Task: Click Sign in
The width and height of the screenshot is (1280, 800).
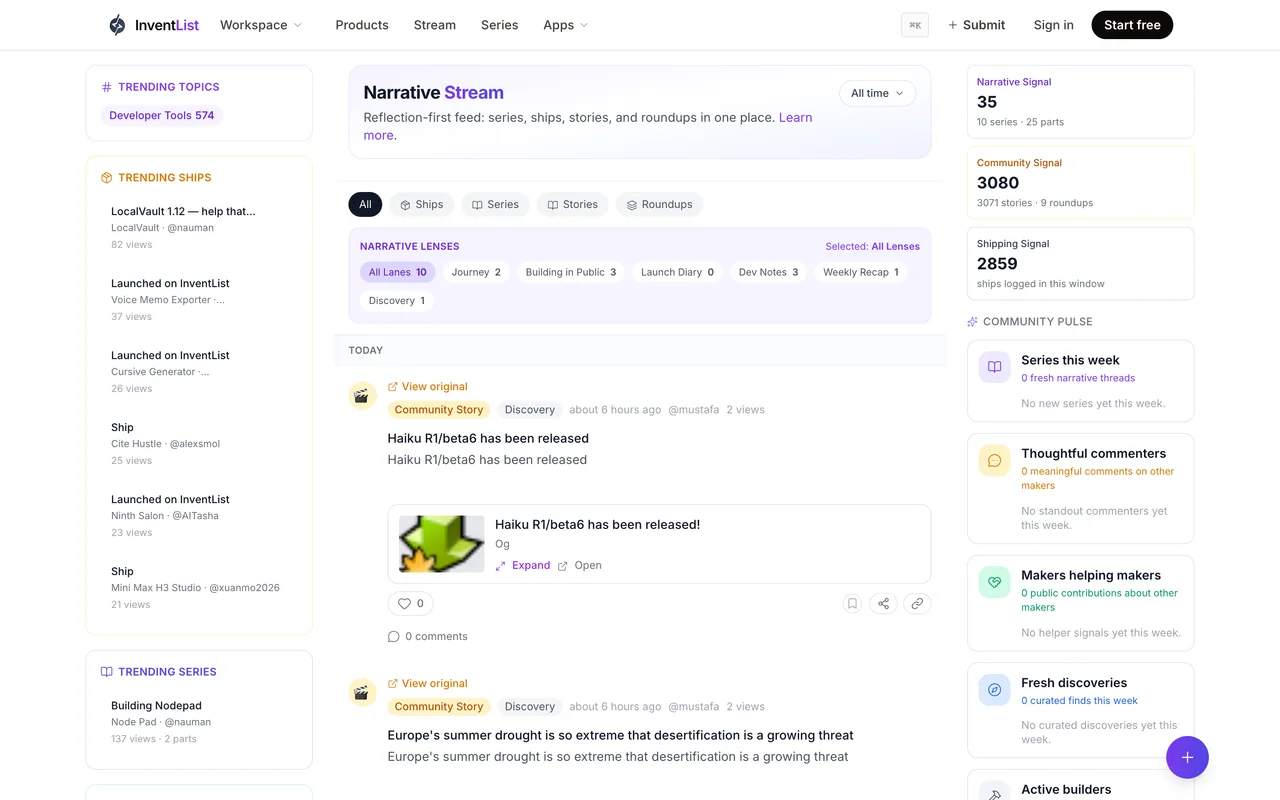Action: [x=1053, y=25]
